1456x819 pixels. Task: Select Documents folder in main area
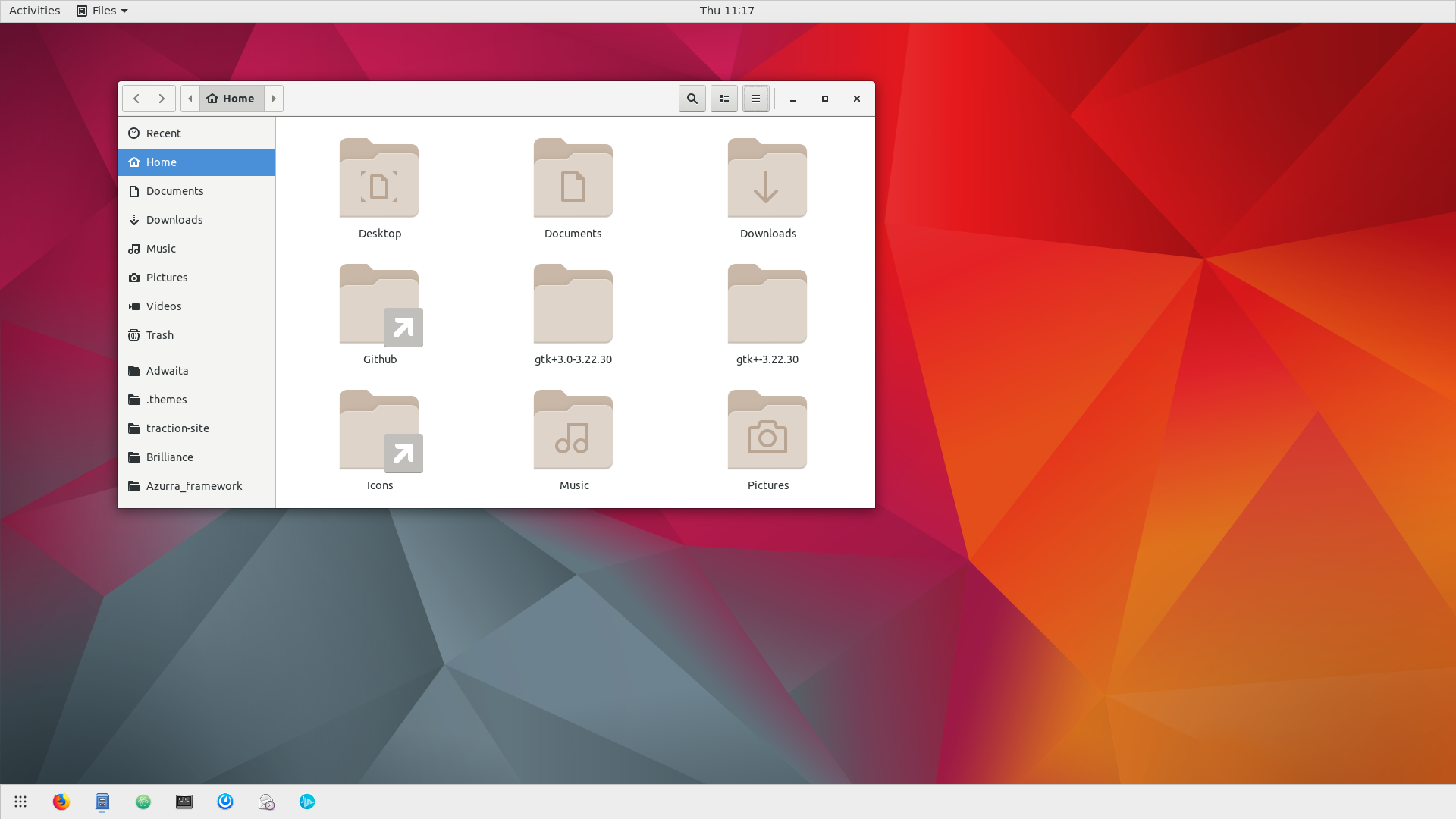click(x=573, y=189)
